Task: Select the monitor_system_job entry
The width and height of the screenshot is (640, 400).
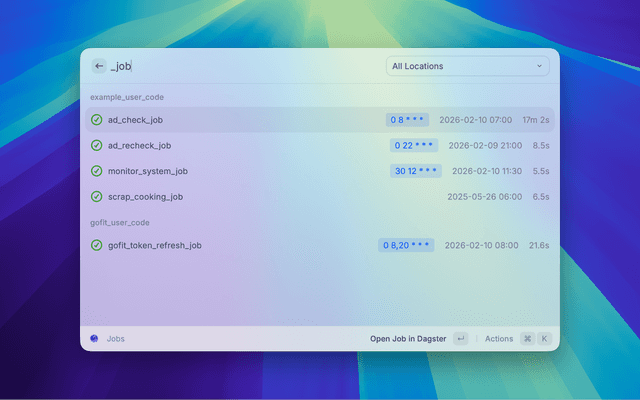Action: coord(250,171)
